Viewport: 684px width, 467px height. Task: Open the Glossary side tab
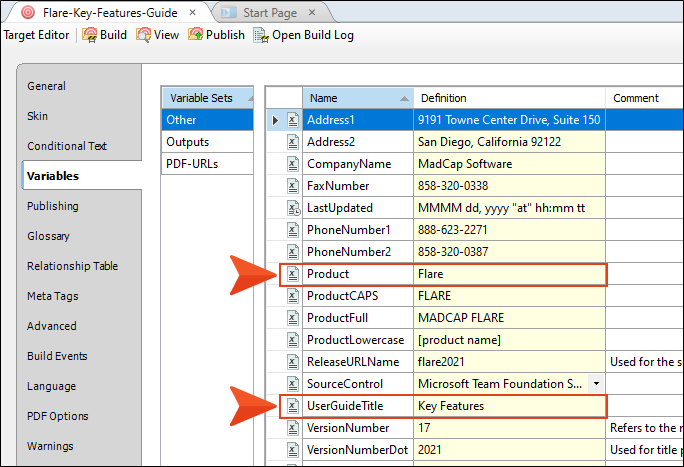coord(48,236)
